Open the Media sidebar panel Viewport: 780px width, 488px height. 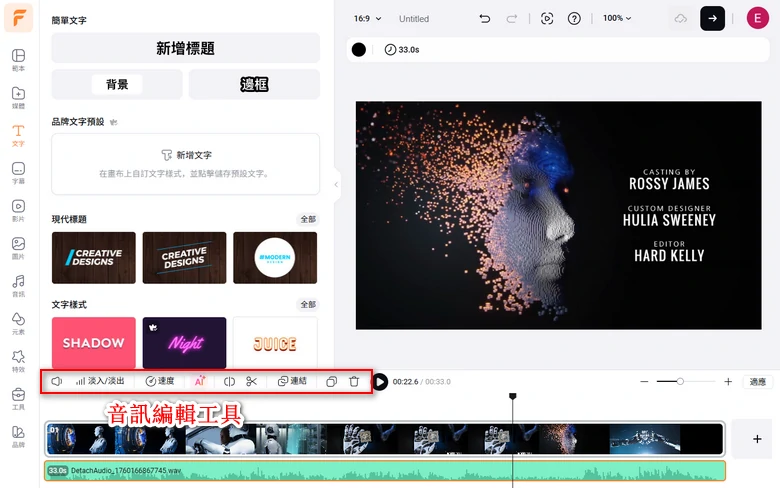point(18,98)
